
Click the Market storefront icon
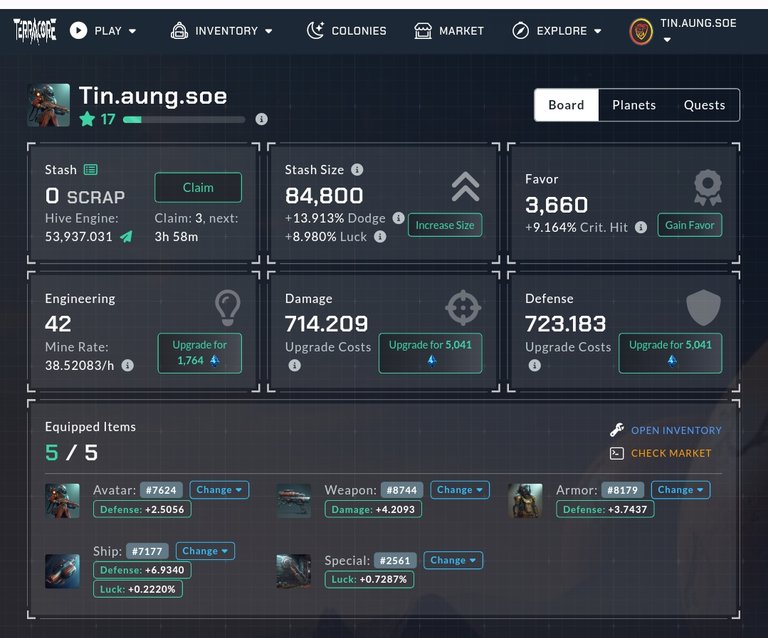(x=423, y=31)
